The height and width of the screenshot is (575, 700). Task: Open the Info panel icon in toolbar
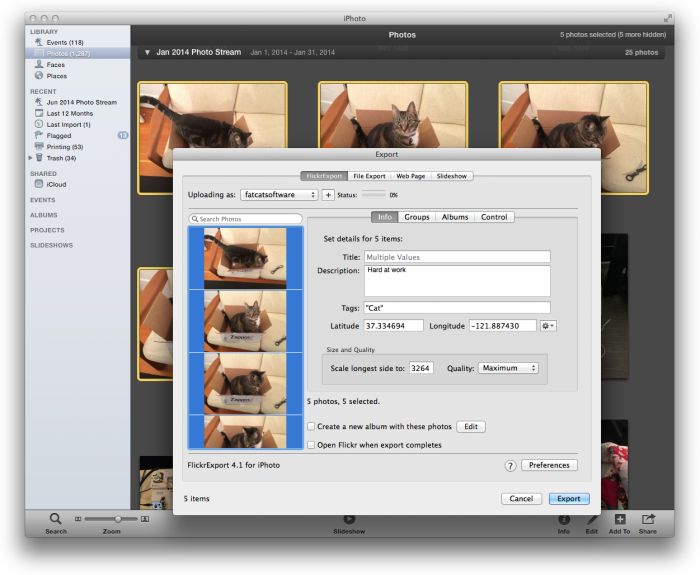[564, 520]
